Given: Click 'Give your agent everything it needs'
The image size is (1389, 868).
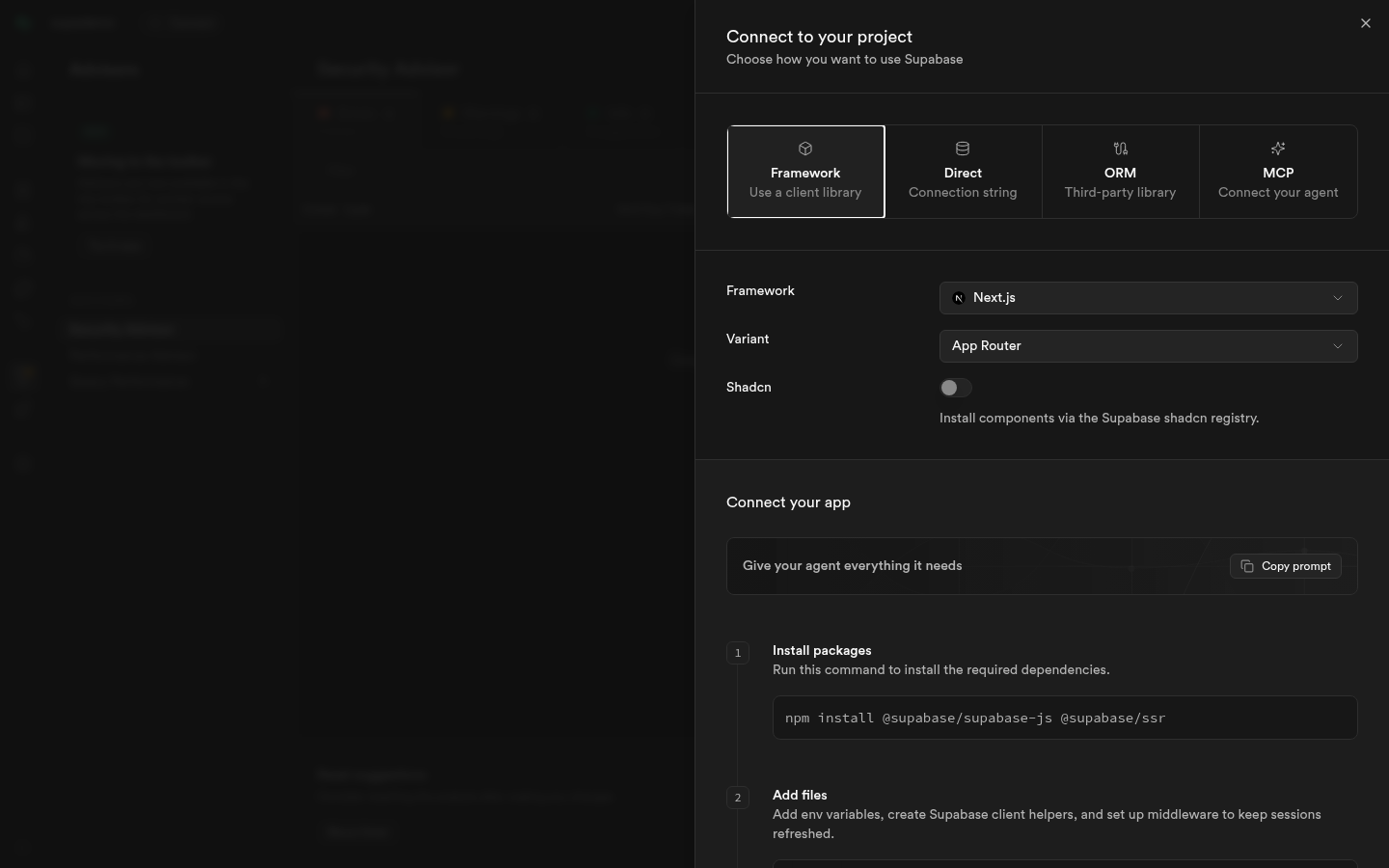Looking at the screenshot, I should point(852,566).
